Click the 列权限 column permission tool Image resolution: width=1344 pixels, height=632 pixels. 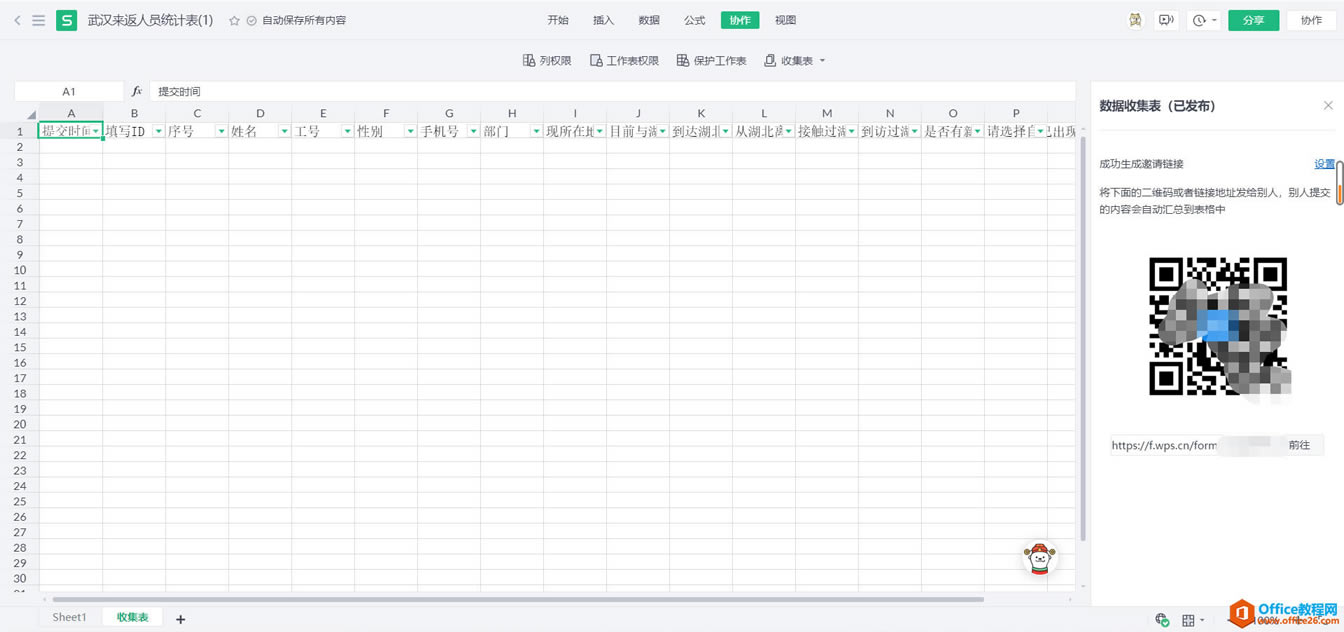coord(547,61)
